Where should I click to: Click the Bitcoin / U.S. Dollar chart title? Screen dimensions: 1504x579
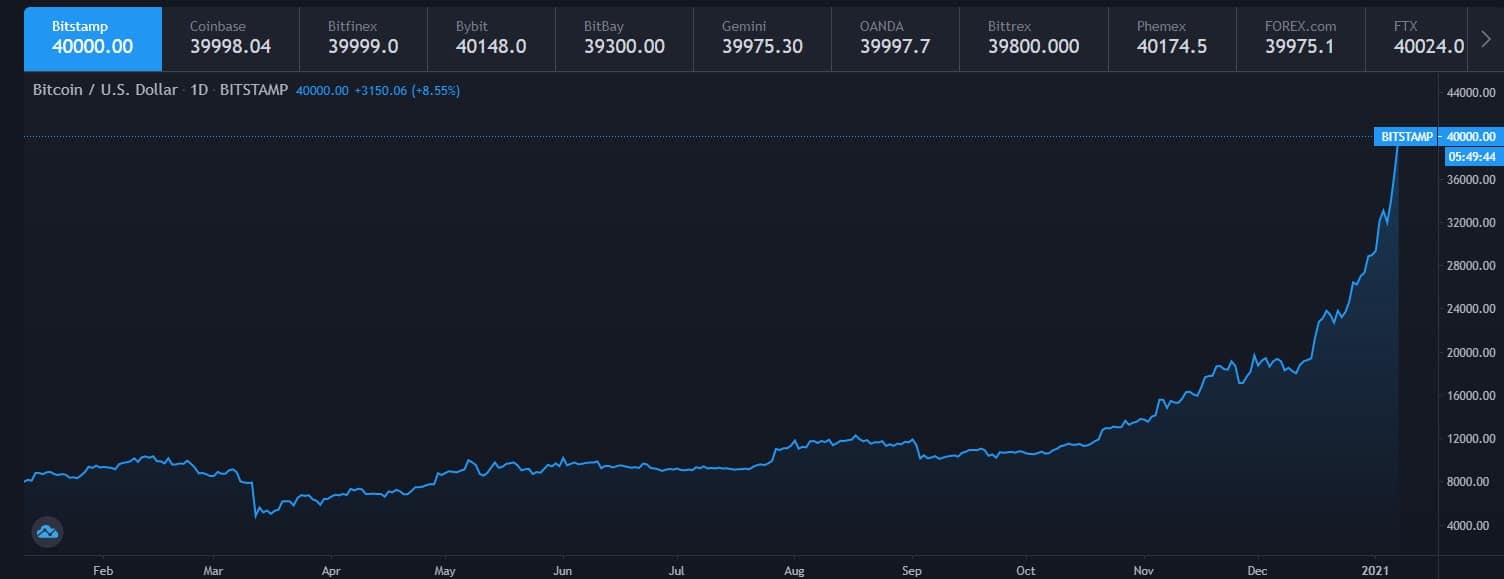(x=105, y=90)
